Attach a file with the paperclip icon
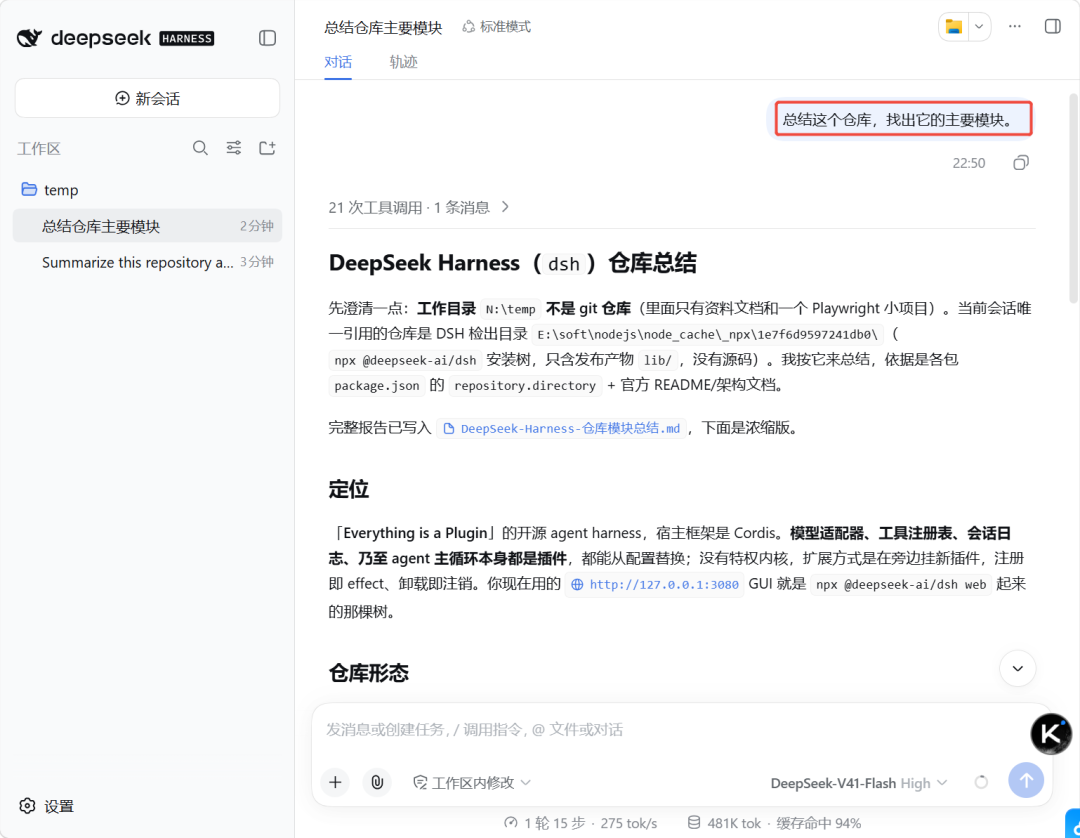This screenshot has height=838, width=1080. click(x=377, y=782)
